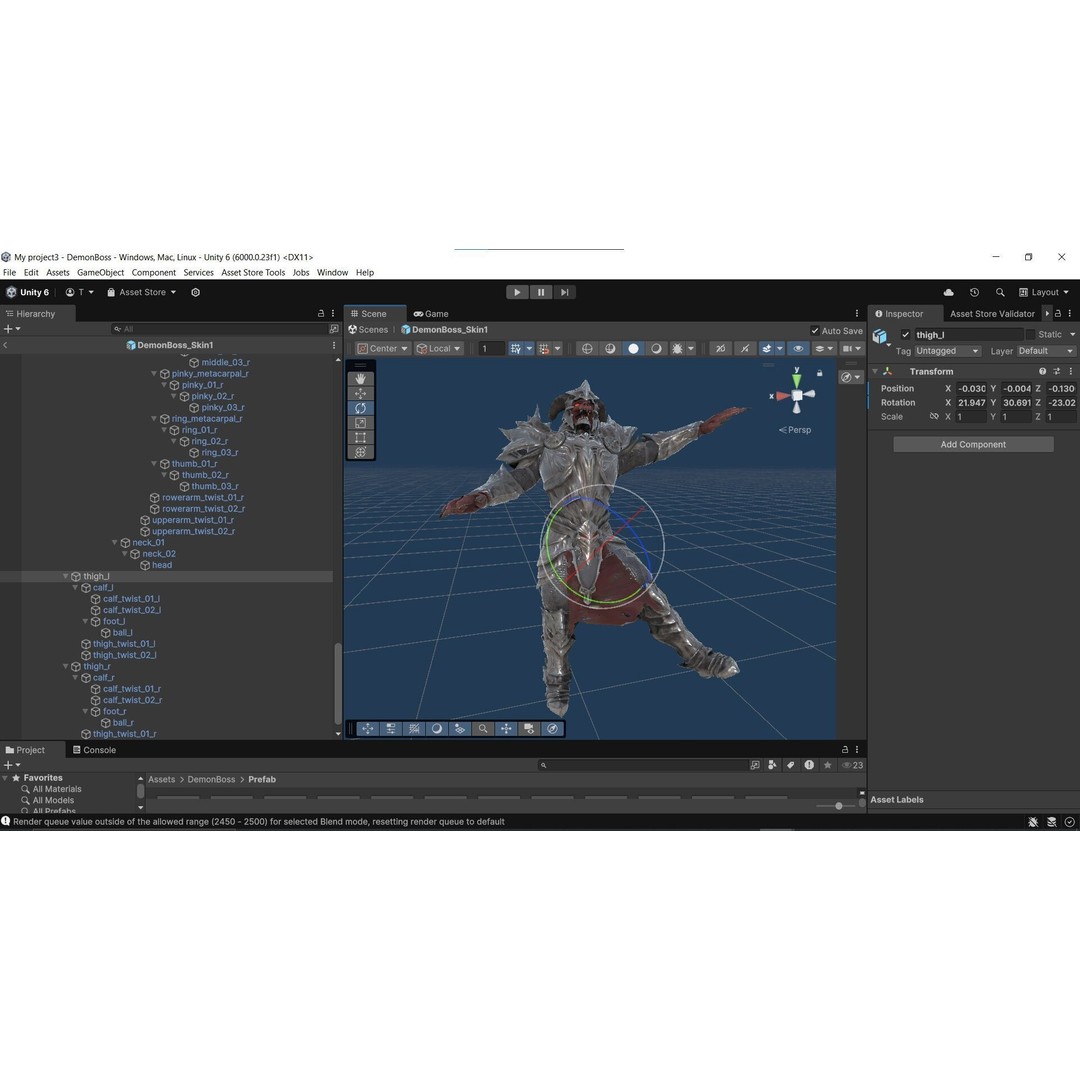Switch to Asset Store Validator tab
The height and width of the screenshot is (1080, 1080).
pos(992,313)
